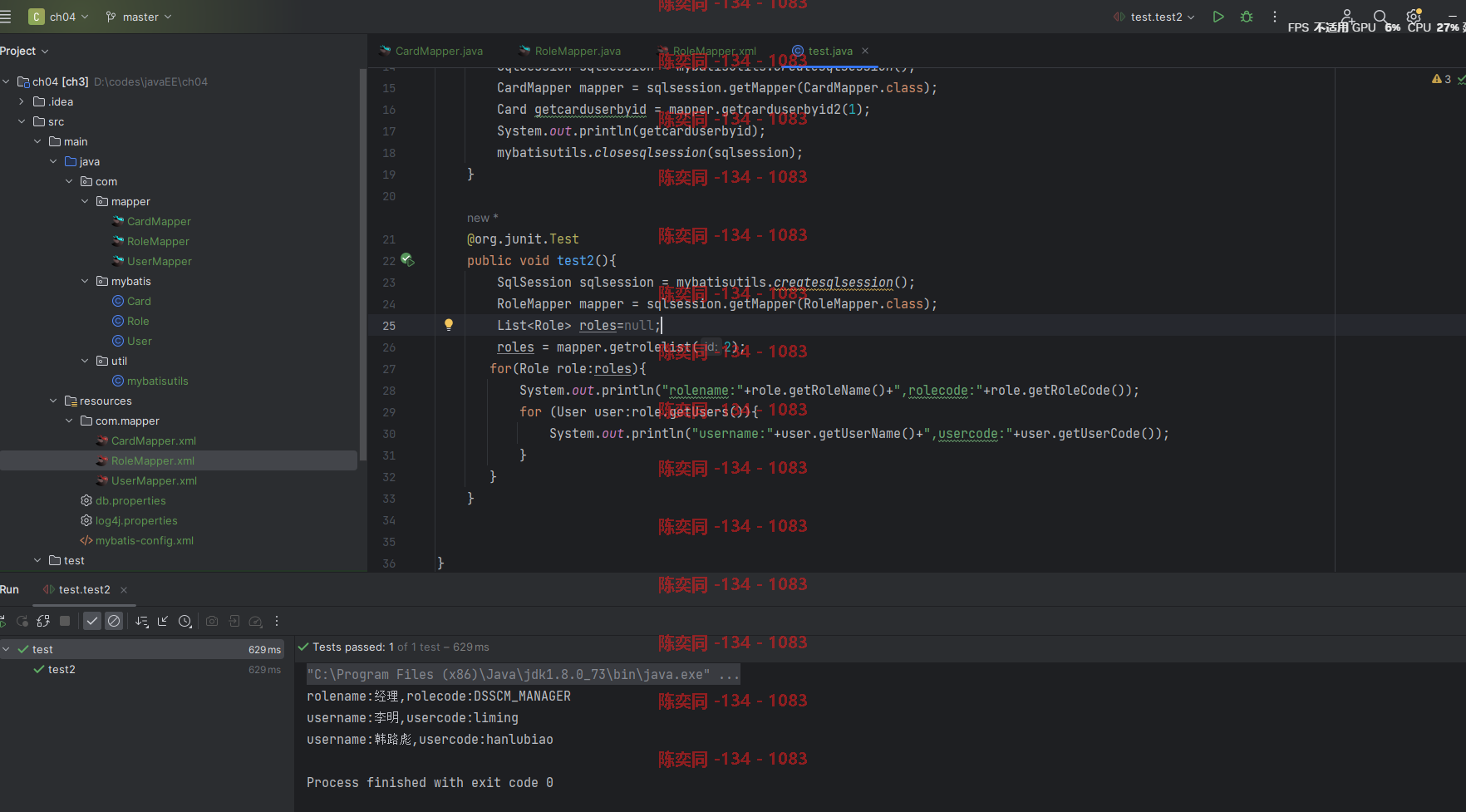Select RoleMapper.xml in the project tree
The image size is (1466, 812).
pyautogui.click(x=179, y=460)
